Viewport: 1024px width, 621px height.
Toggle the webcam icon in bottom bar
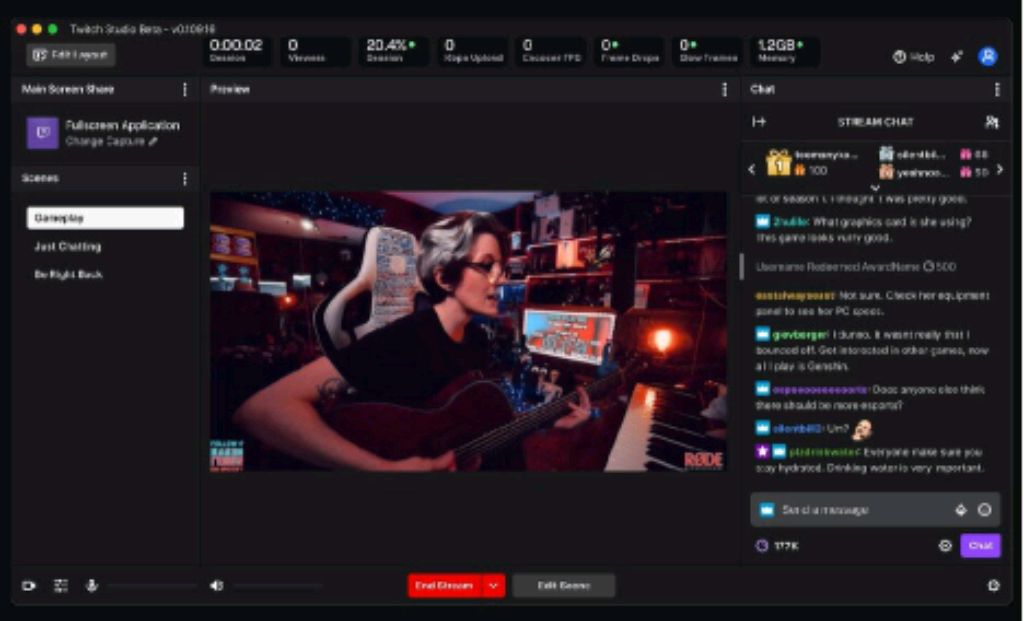29,586
